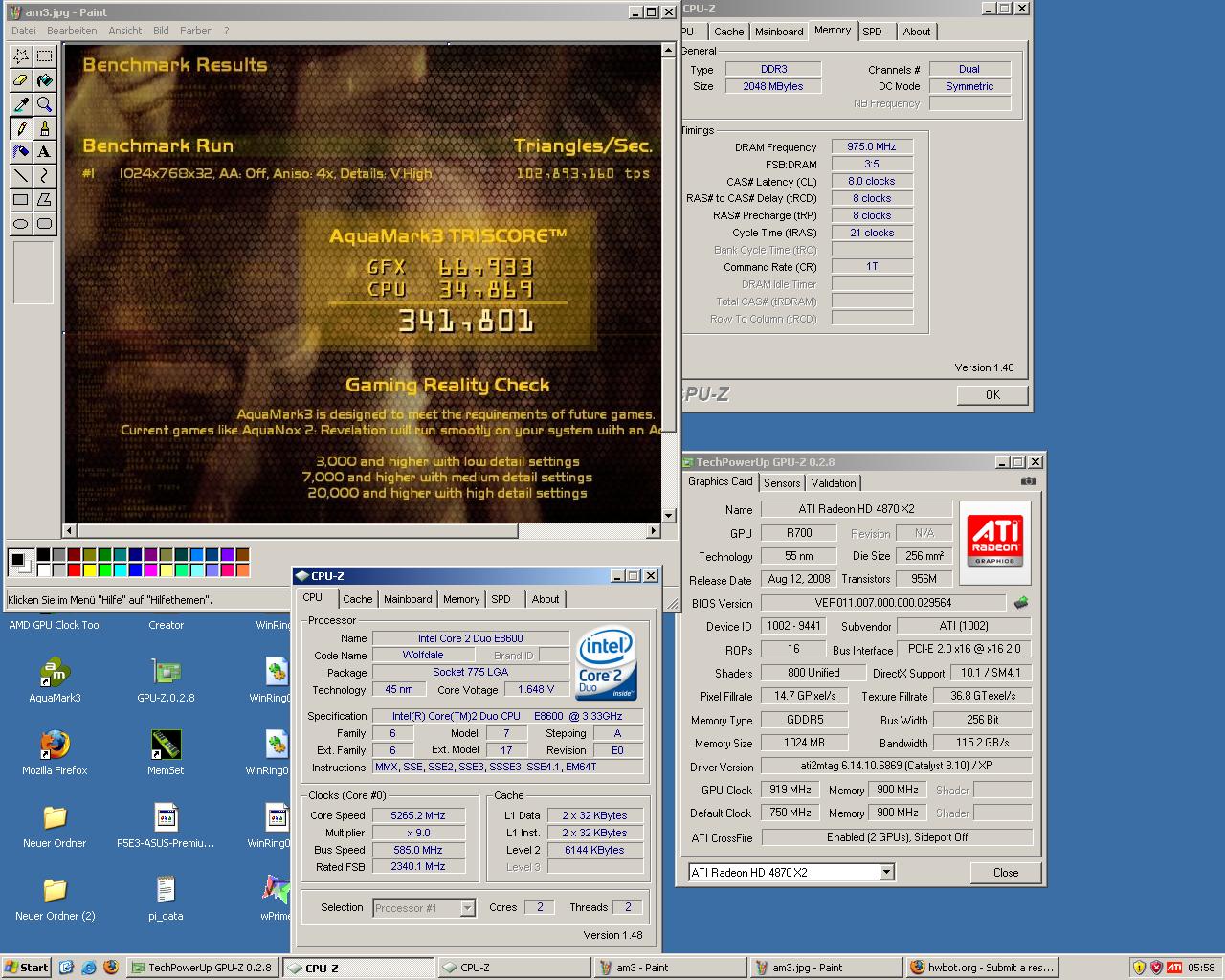Launch Firefox from the quick launch bar
1225x980 pixels.
[110, 968]
